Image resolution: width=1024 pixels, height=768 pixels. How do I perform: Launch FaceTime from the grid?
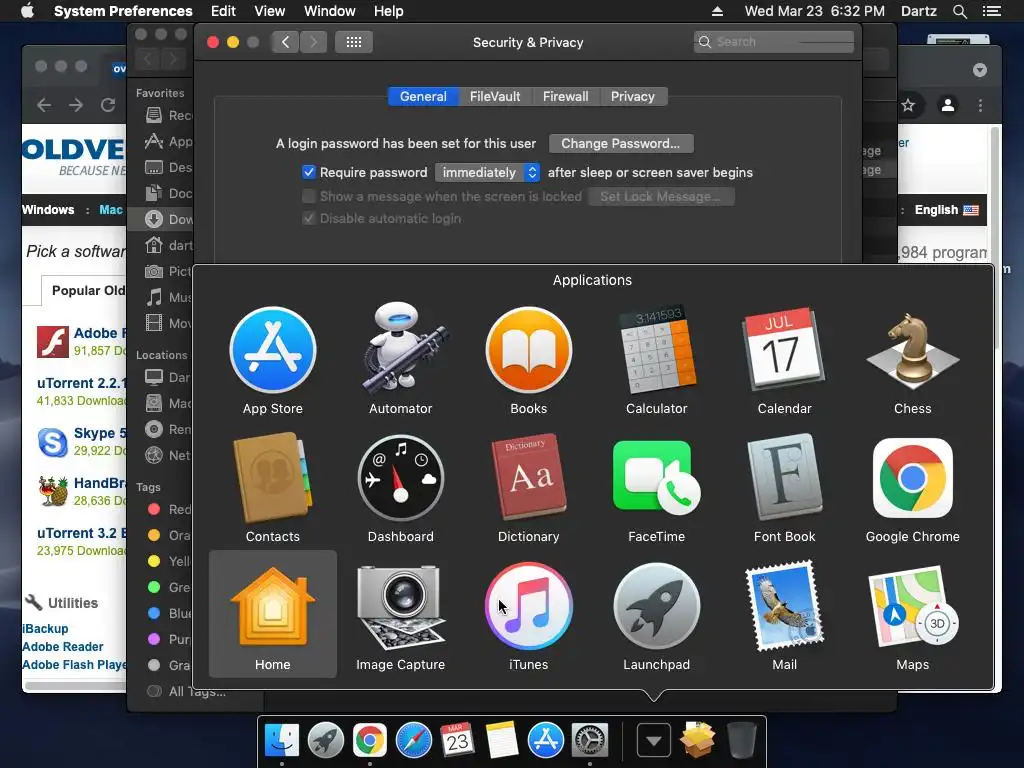(x=656, y=478)
